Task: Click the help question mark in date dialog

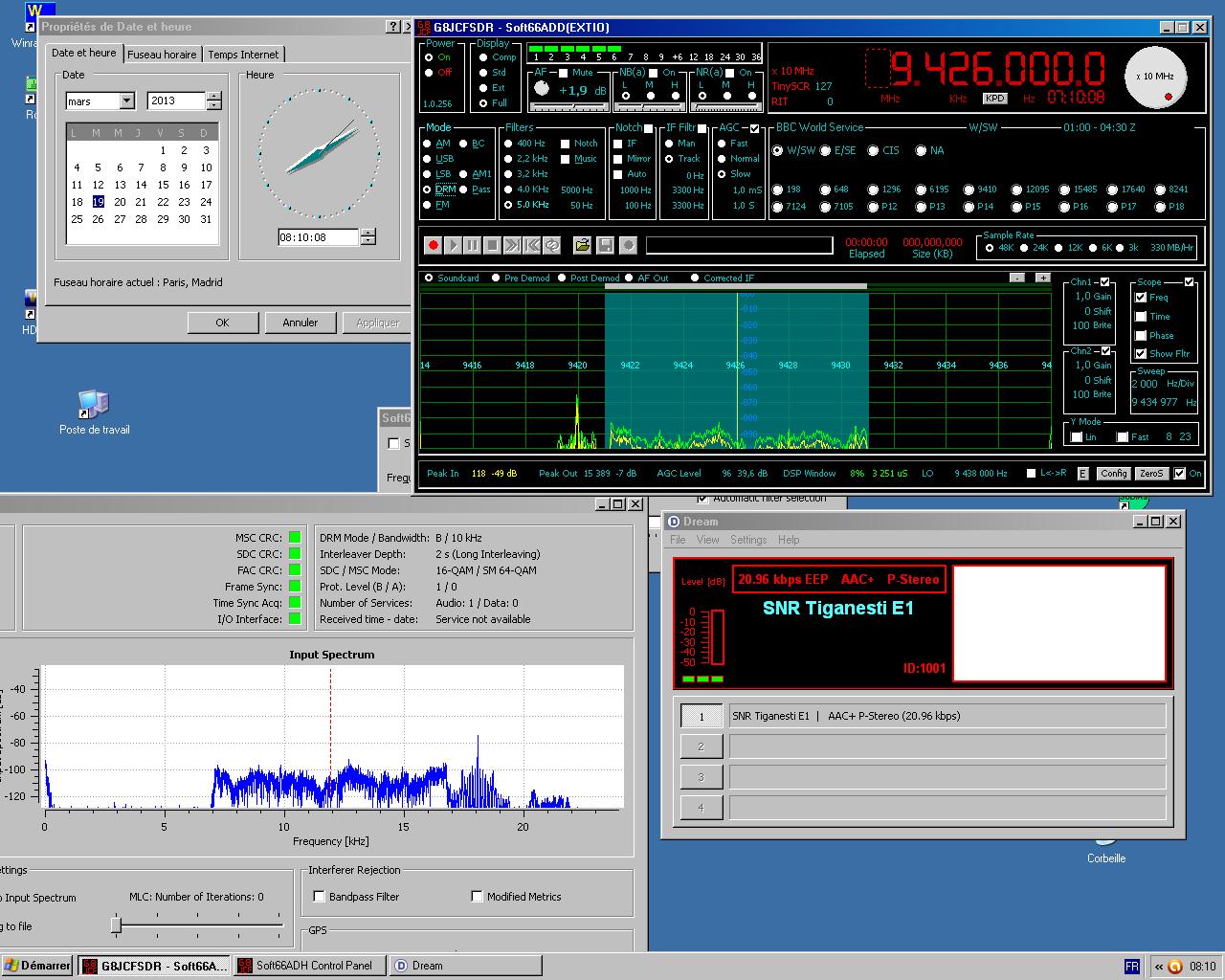Action: coord(394,27)
